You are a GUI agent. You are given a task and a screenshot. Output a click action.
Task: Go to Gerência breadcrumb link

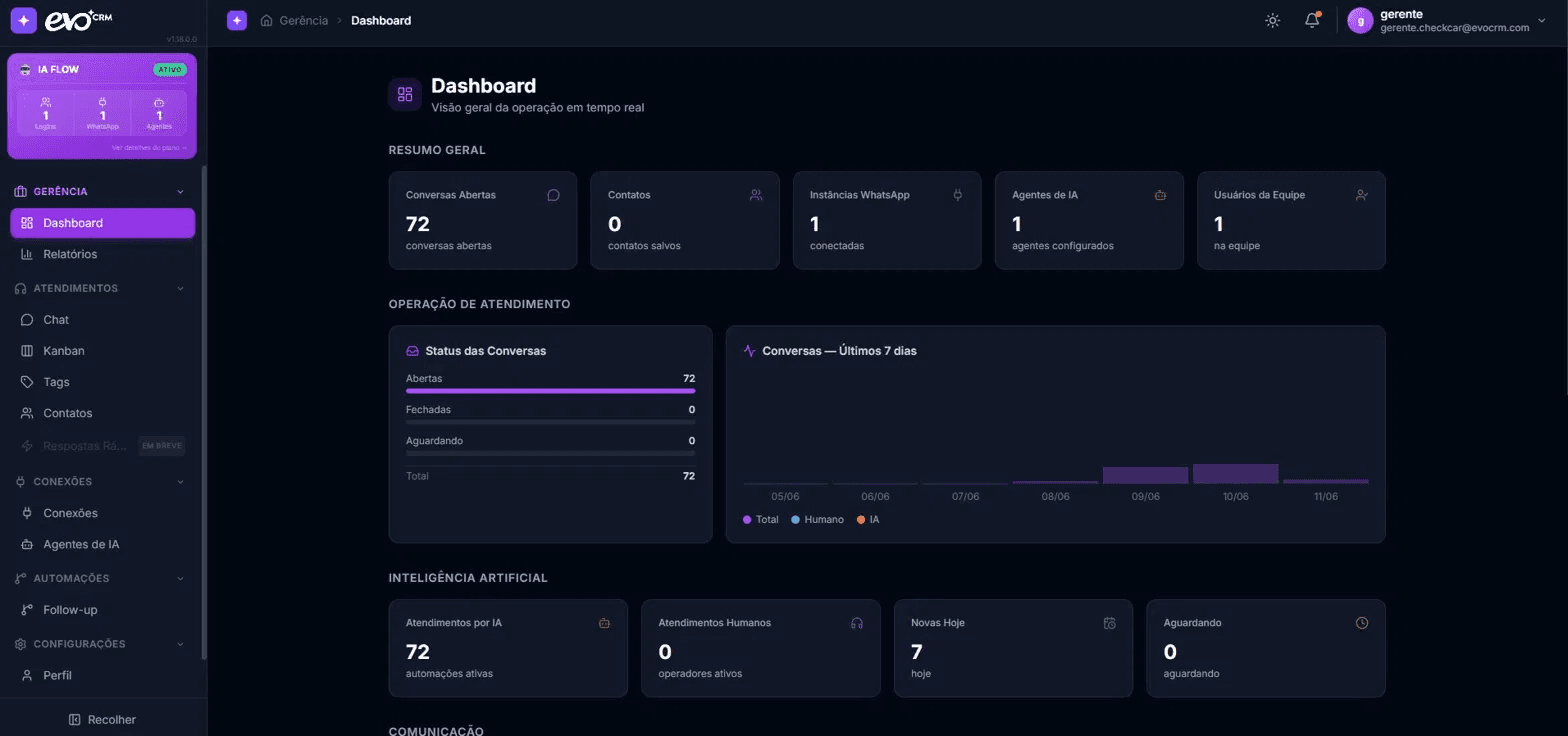[302, 20]
